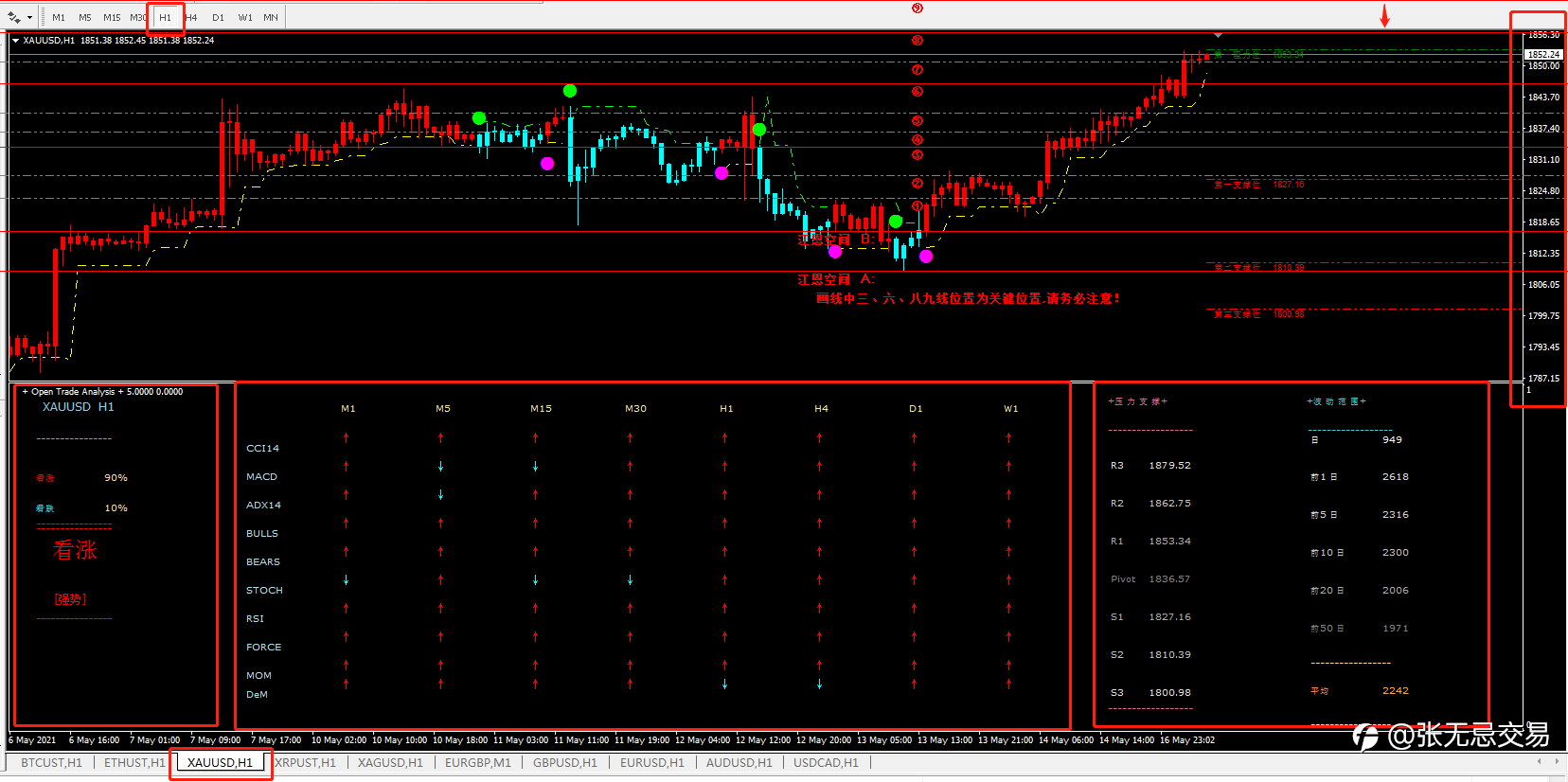Click the average range value 2242

(1395, 690)
